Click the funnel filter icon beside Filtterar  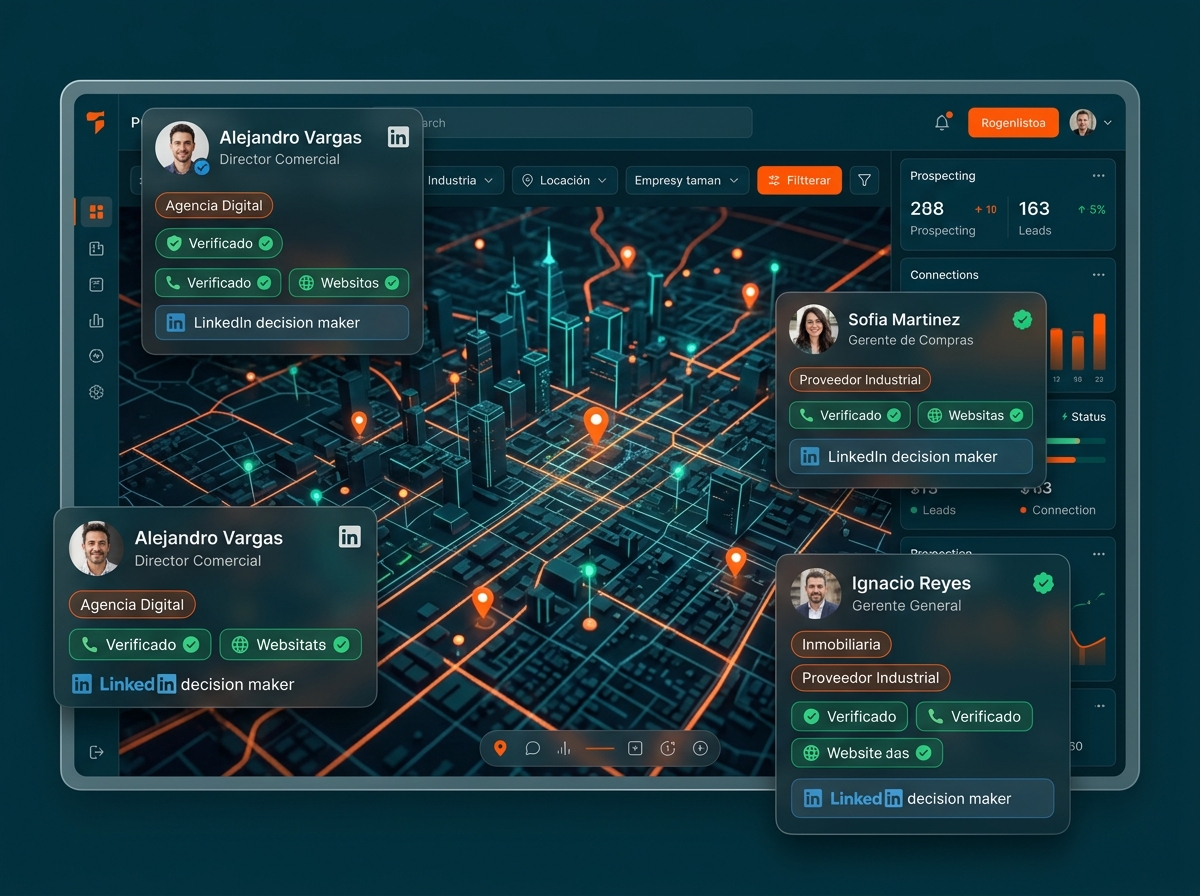pyautogui.click(x=864, y=180)
